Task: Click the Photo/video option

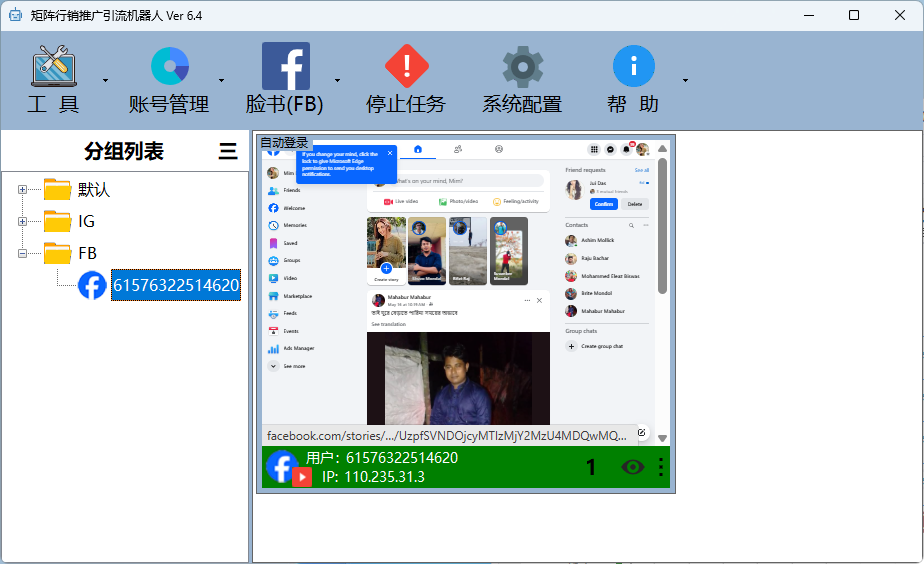Action: (x=458, y=202)
